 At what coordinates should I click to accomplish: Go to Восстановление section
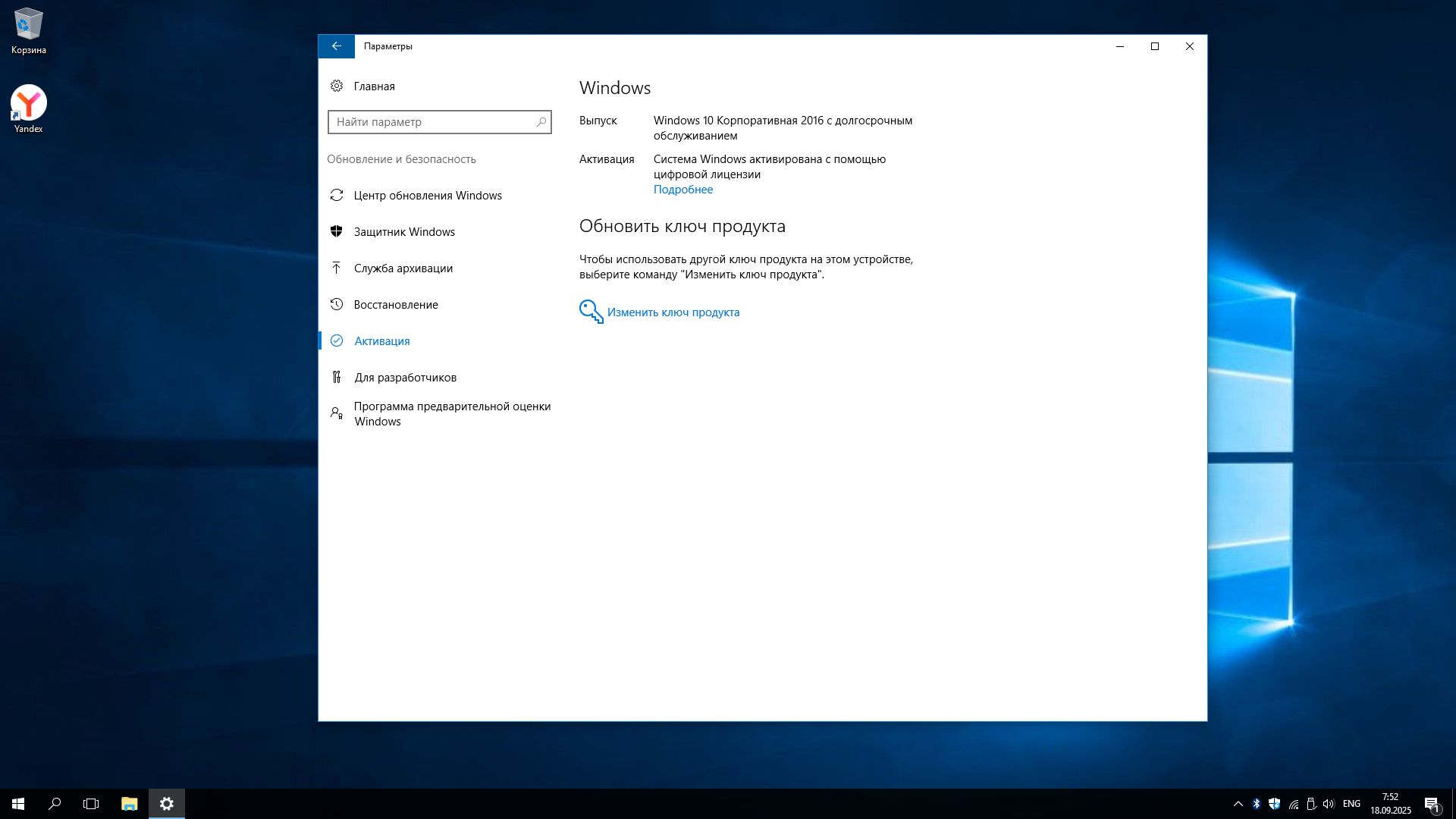[395, 305]
